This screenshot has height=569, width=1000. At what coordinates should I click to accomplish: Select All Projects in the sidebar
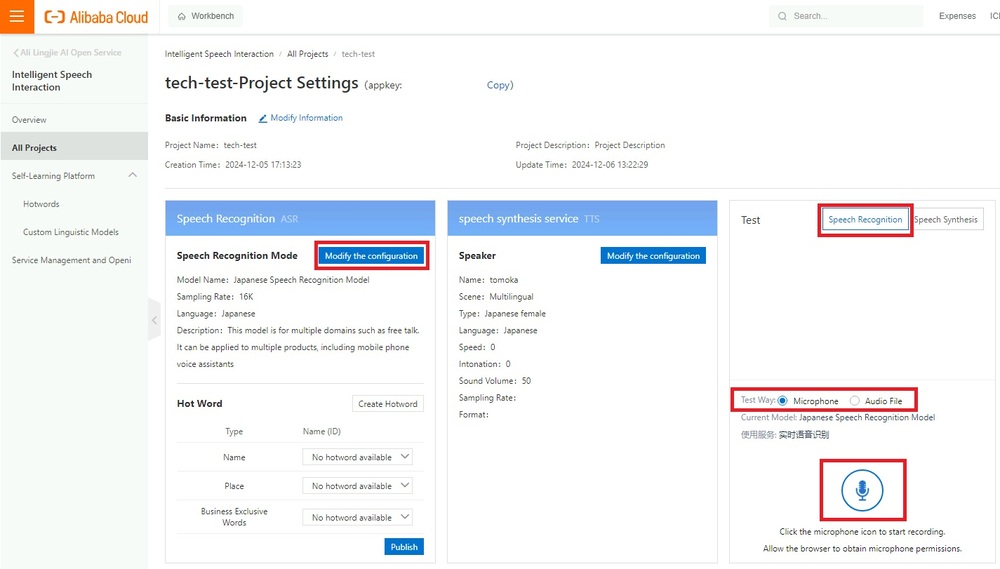coord(74,147)
